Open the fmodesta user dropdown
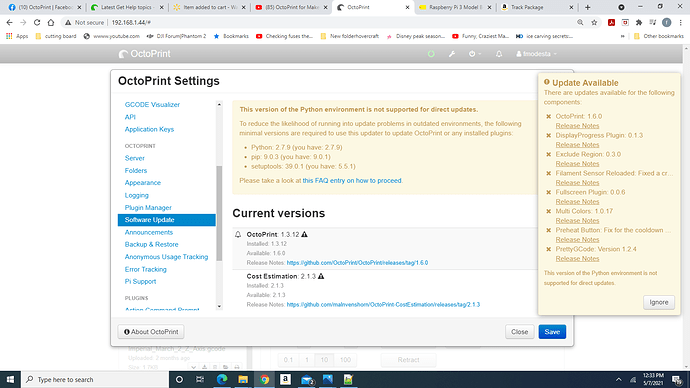The height and width of the screenshot is (388, 690). click(x=536, y=54)
